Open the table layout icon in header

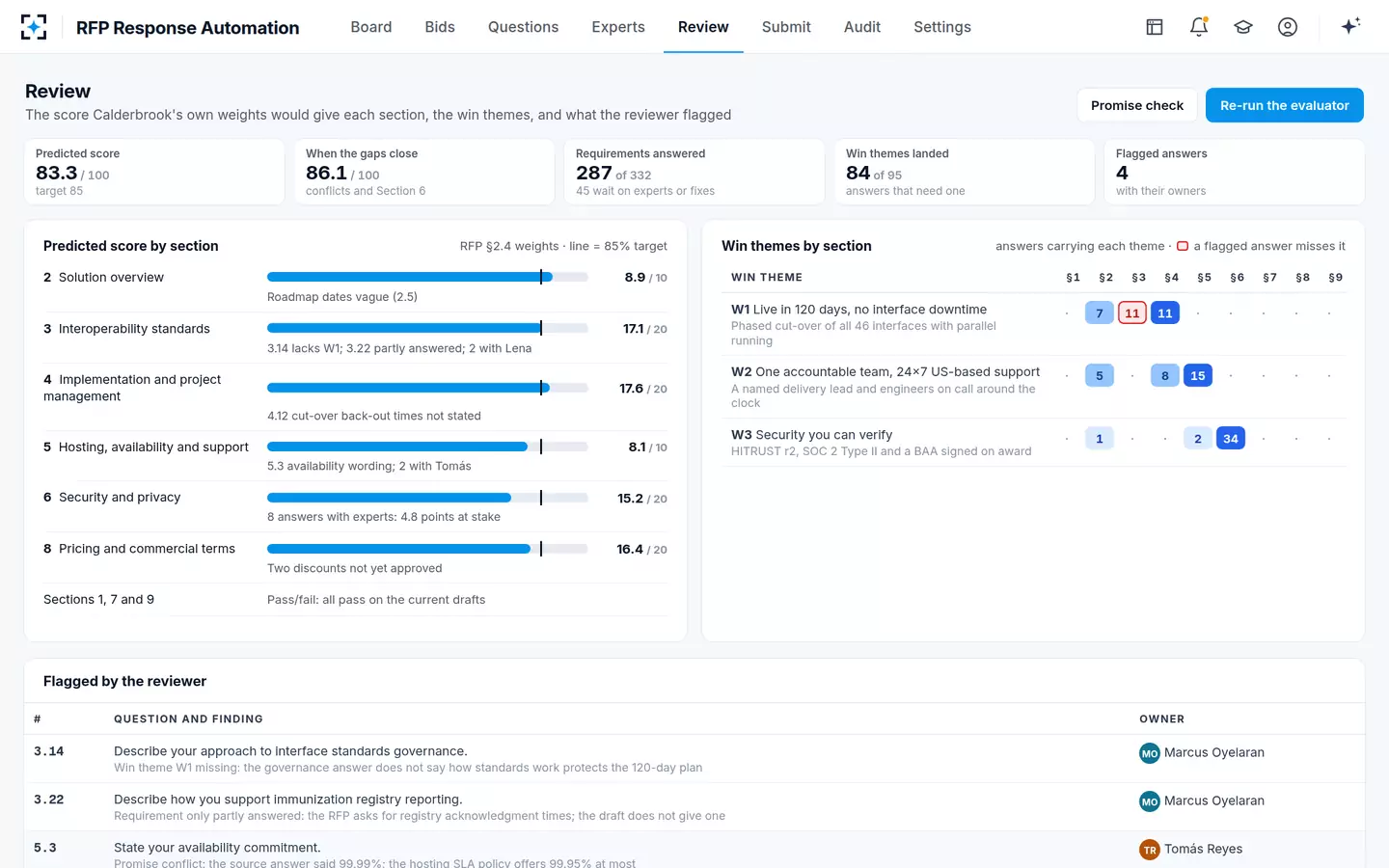1155,27
